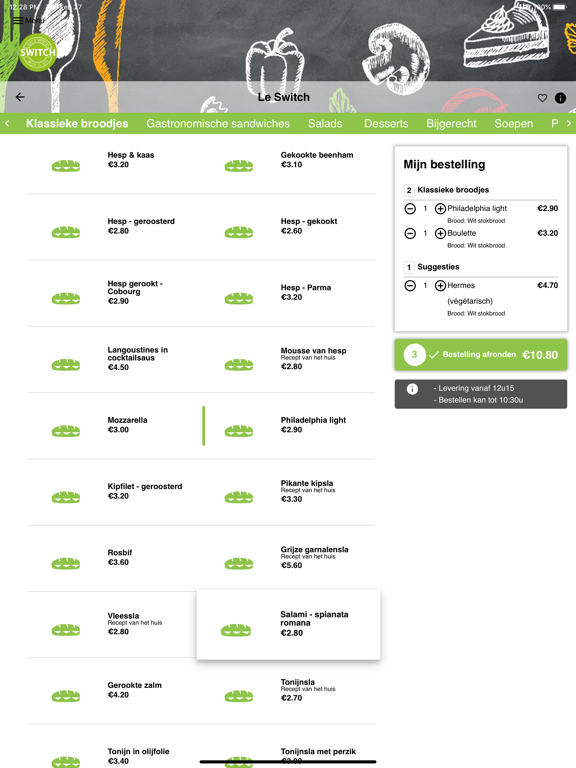The width and height of the screenshot is (576, 768).
Task: Click Bestelling afronden checkout button
Action: (481, 355)
